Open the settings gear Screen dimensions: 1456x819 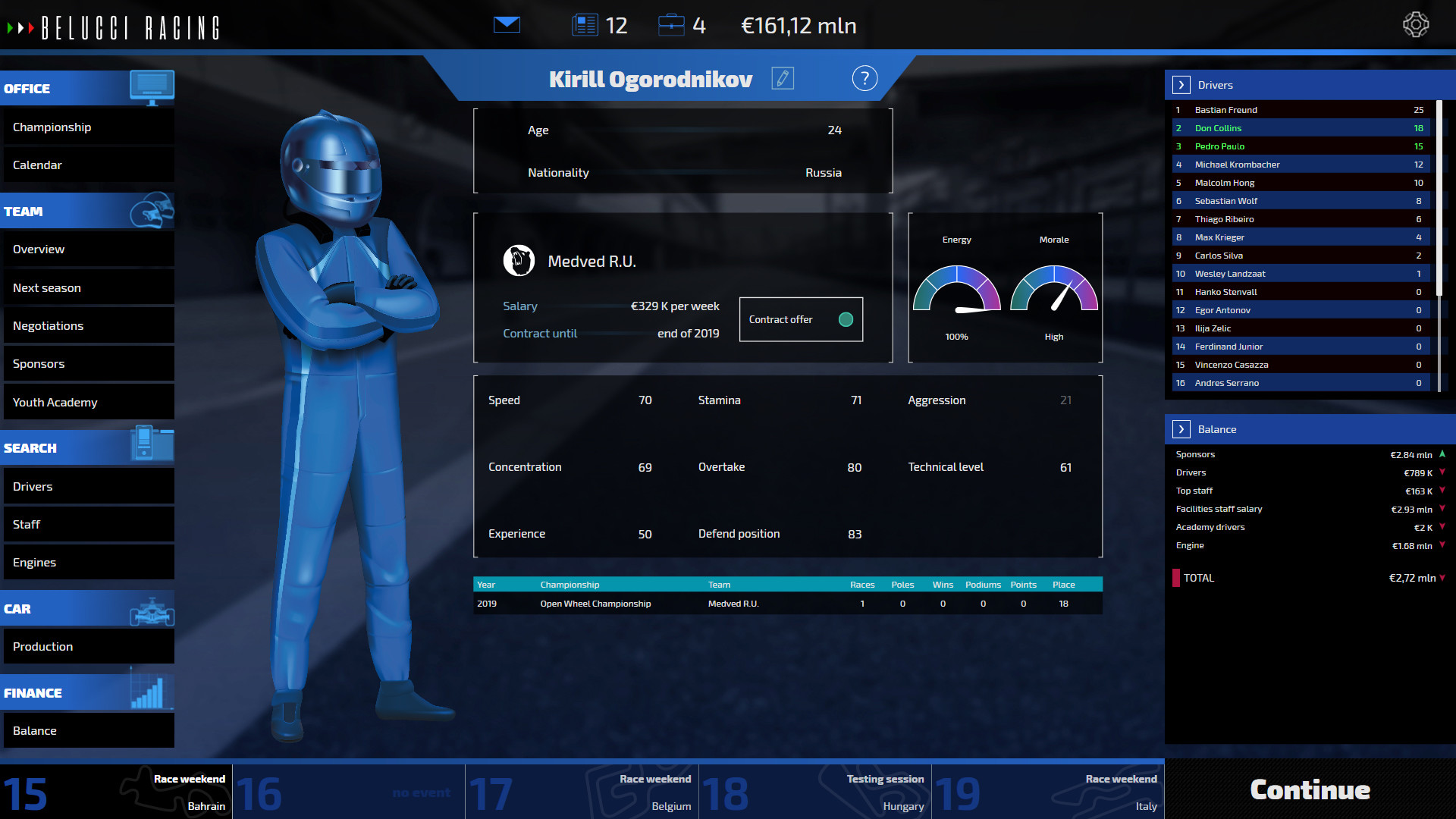[x=1417, y=24]
